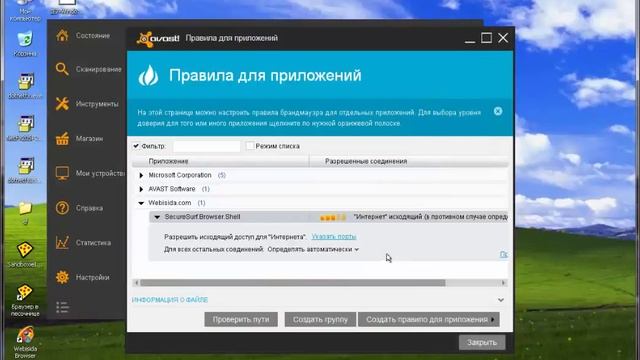This screenshot has height=360, width=640.
Task: Open the Справка help section
Action: tap(80, 208)
